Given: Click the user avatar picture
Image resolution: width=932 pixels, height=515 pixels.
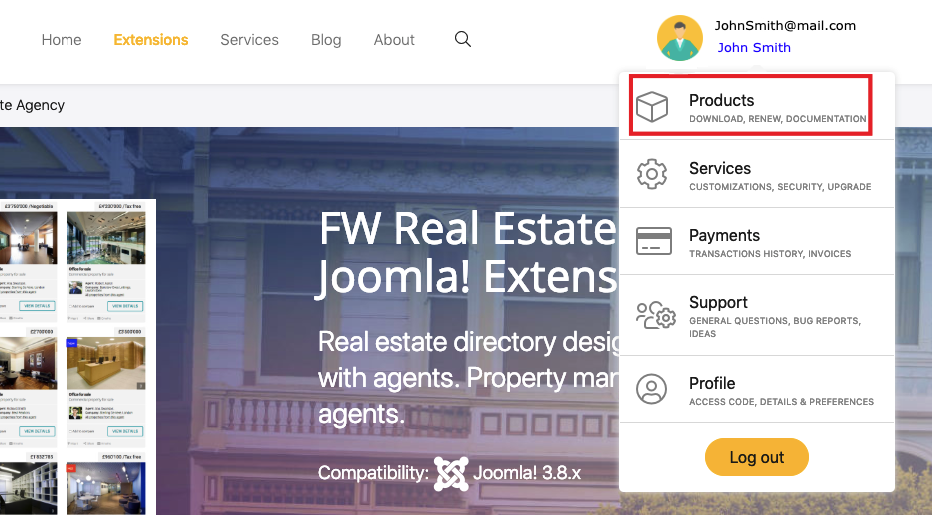Looking at the screenshot, I should (x=679, y=38).
